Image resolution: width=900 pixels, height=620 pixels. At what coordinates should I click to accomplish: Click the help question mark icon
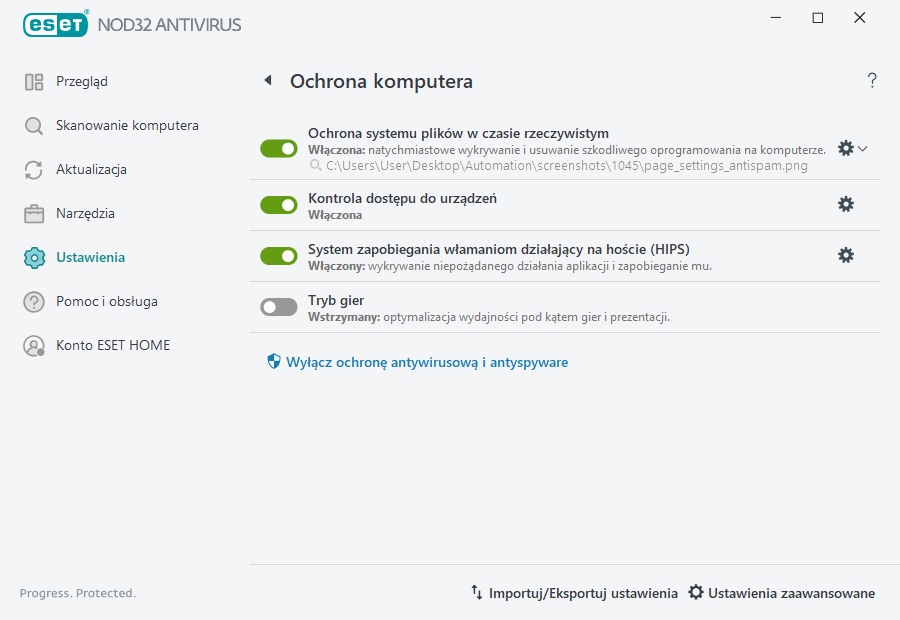pos(871,80)
